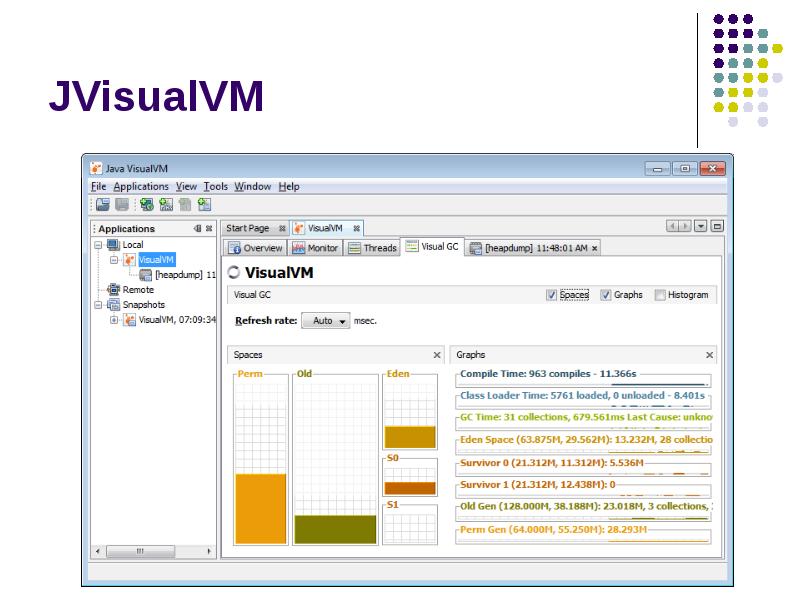
Task: Click the Local computer icon in tree
Action: click(113, 245)
